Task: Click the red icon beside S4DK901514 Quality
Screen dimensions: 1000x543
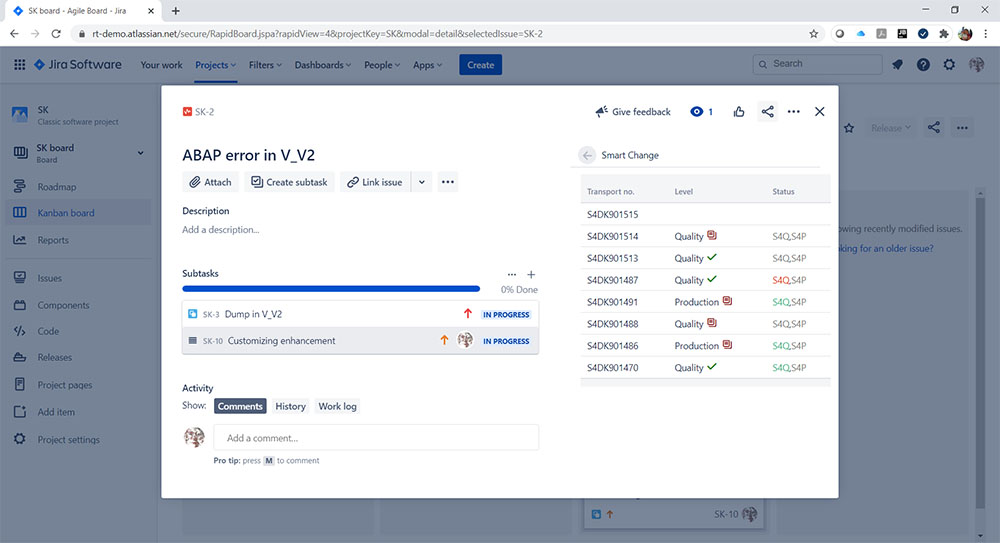Action: (x=712, y=235)
